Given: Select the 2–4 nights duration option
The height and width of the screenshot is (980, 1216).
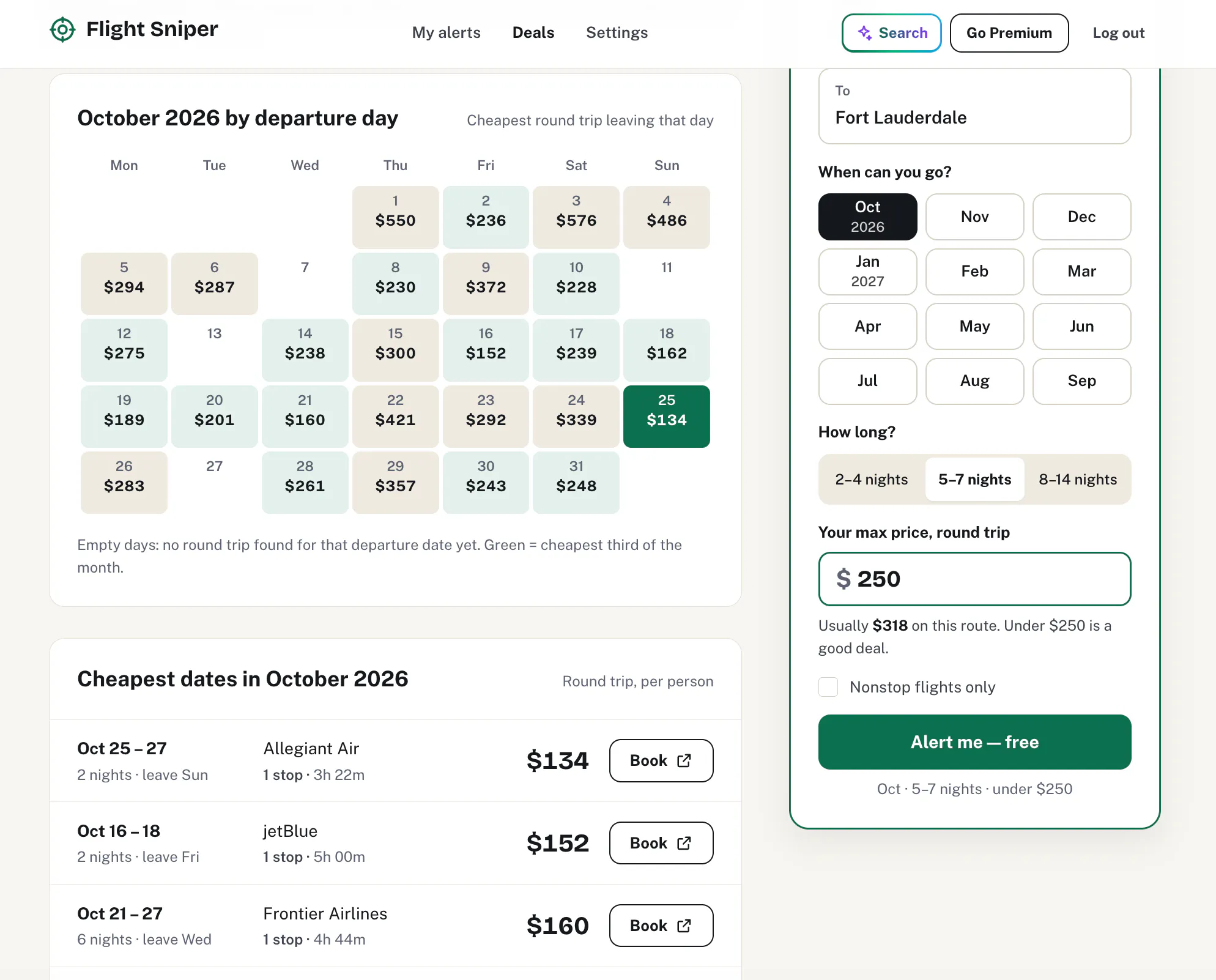Looking at the screenshot, I should coord(872,479).
